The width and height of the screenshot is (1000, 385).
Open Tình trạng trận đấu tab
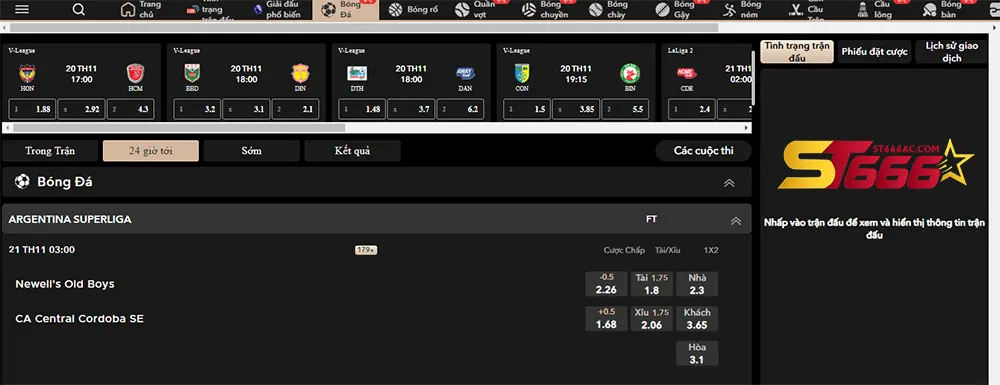797,52
